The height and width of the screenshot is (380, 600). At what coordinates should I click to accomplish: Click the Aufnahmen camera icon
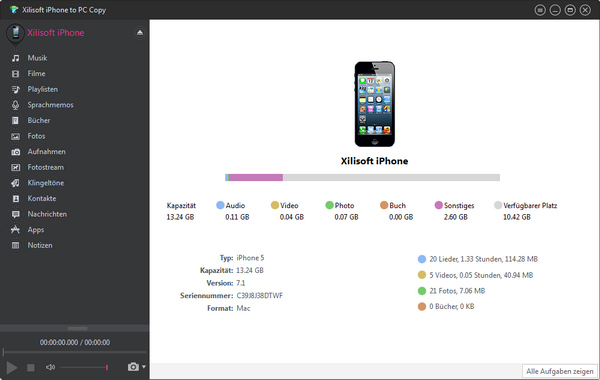pyautogui.click(x=15, y=152)
